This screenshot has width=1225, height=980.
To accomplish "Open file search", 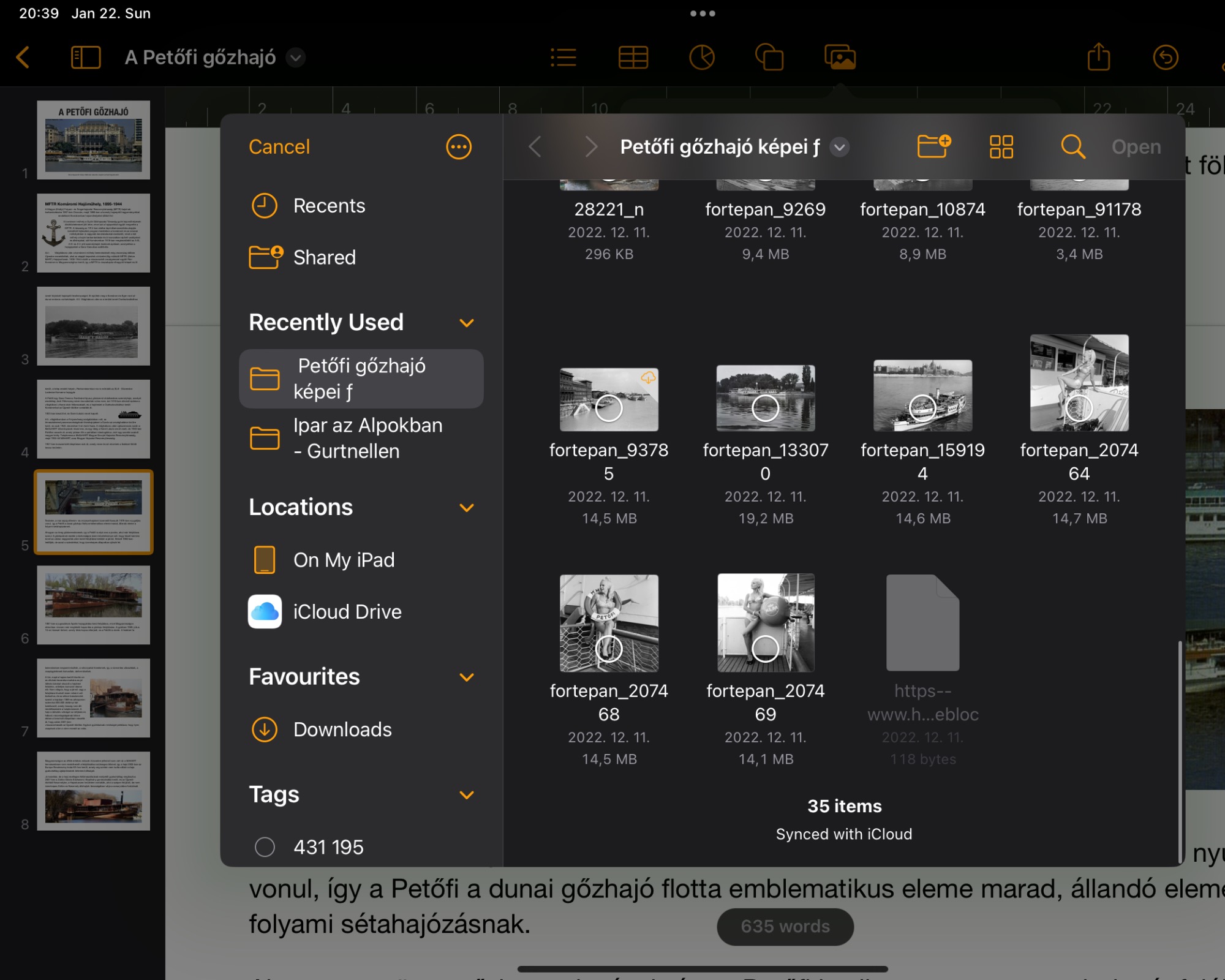I will coord(1072,147).
